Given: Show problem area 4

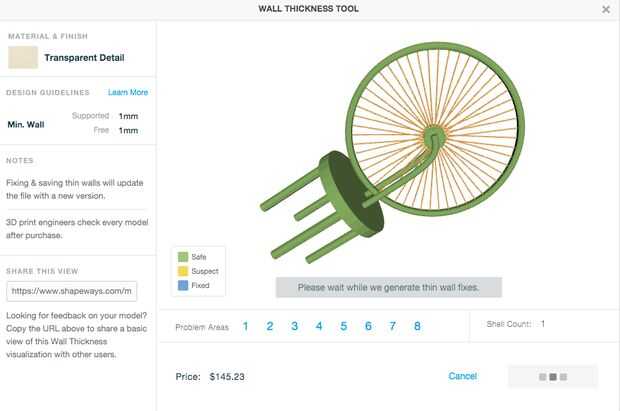Looking at the screenshot, I should (x=319, y=326).
